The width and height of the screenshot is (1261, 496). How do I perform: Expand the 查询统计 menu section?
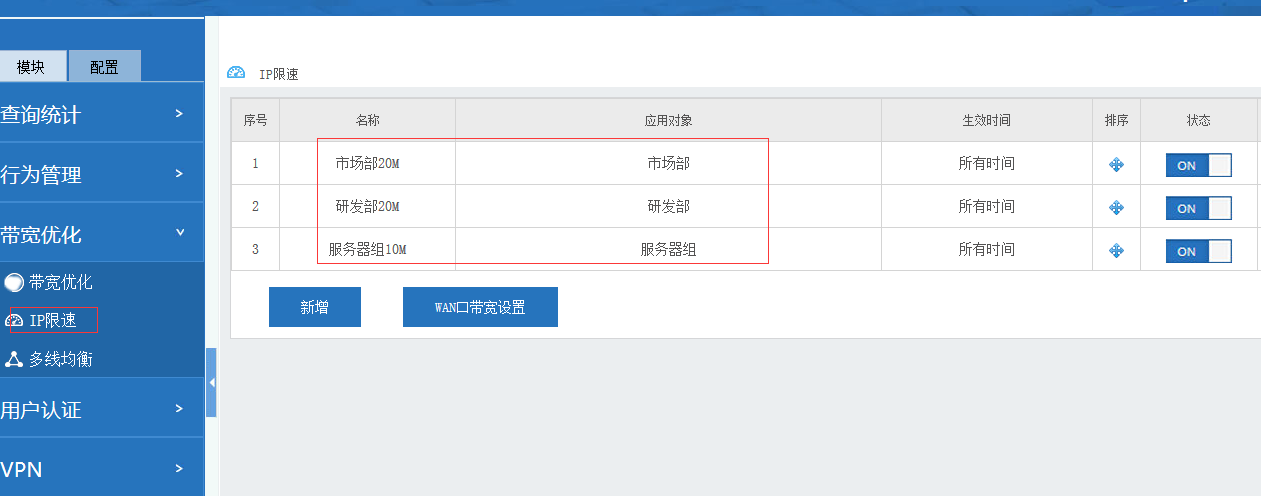100,114
